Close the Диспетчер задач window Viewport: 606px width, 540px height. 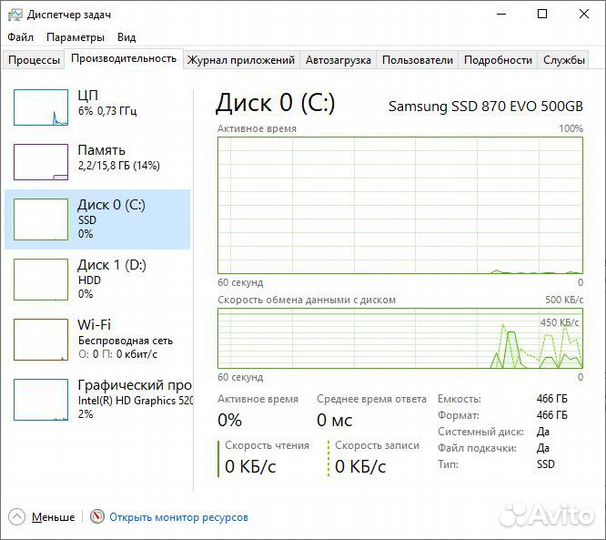(x=584, y=14)
